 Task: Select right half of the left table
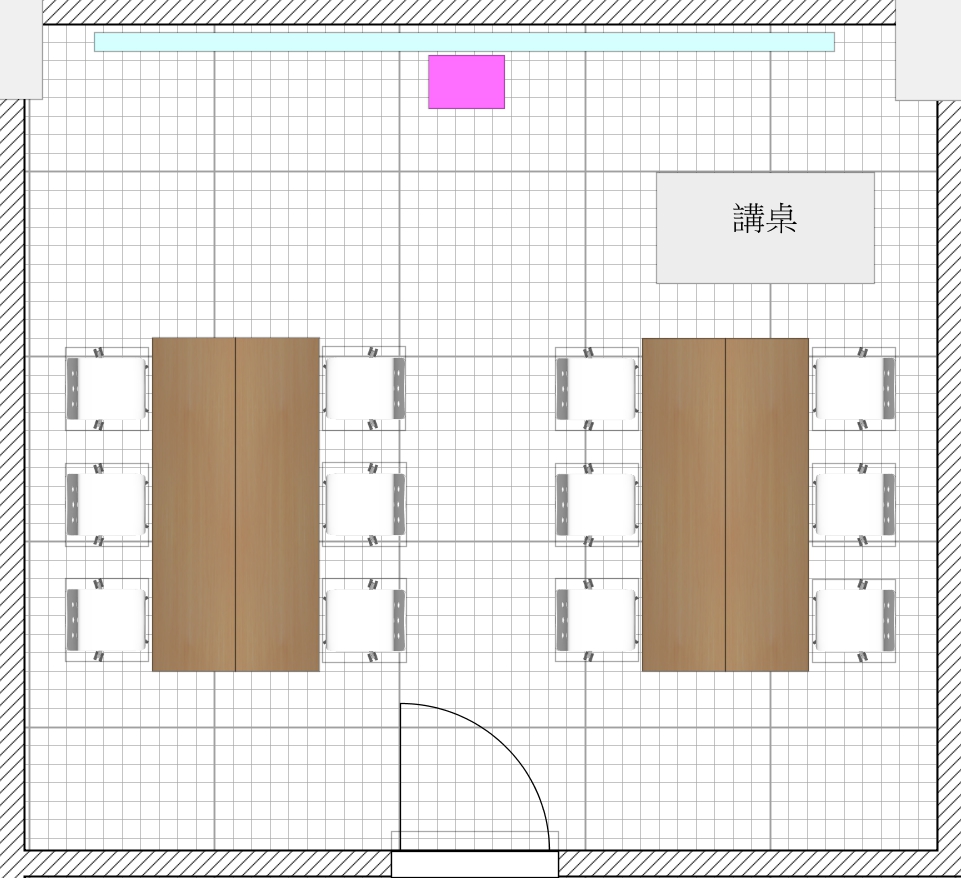point(278,504)
